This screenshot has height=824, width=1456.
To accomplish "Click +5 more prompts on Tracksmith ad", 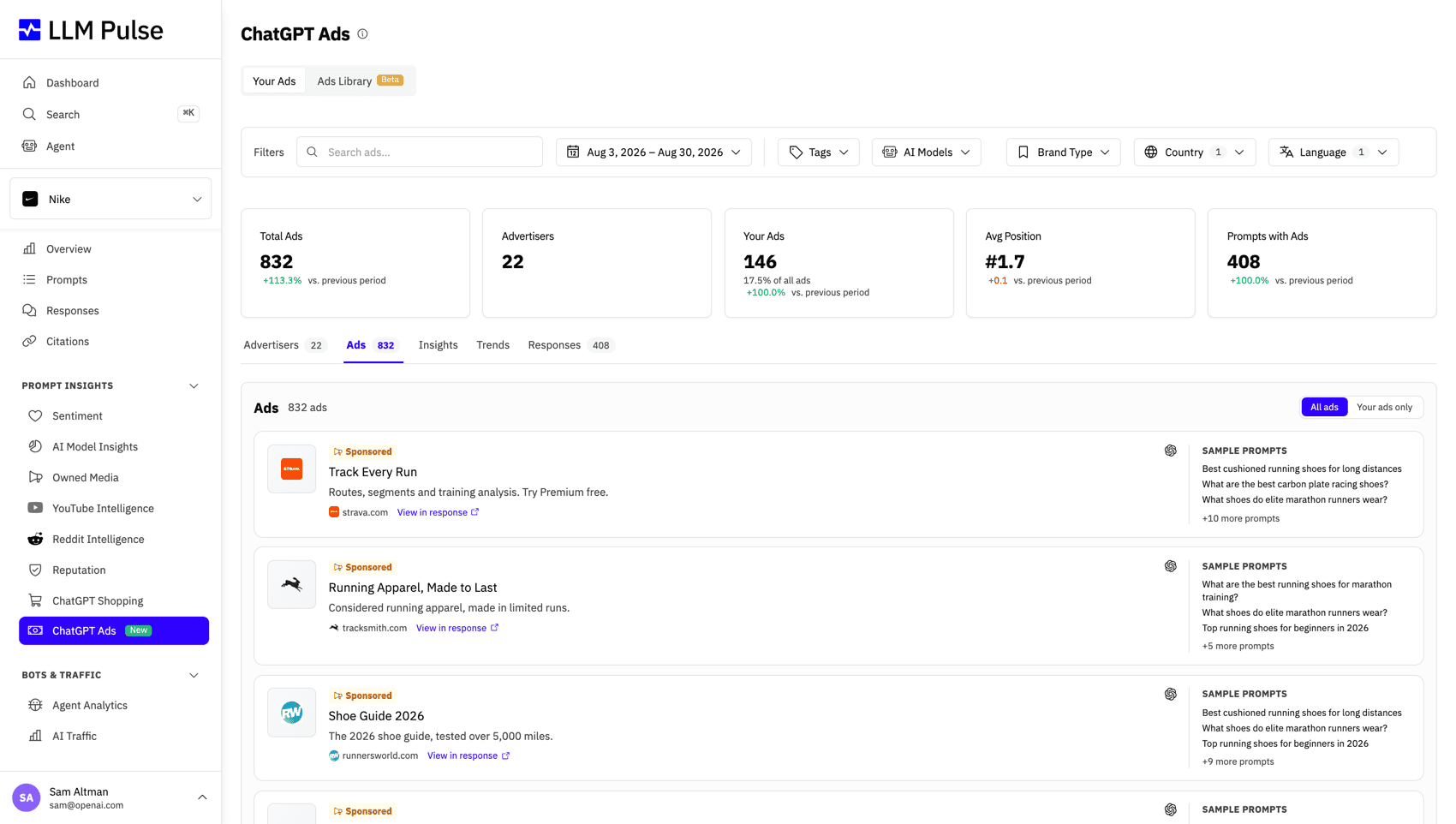I will (1238, 646).
